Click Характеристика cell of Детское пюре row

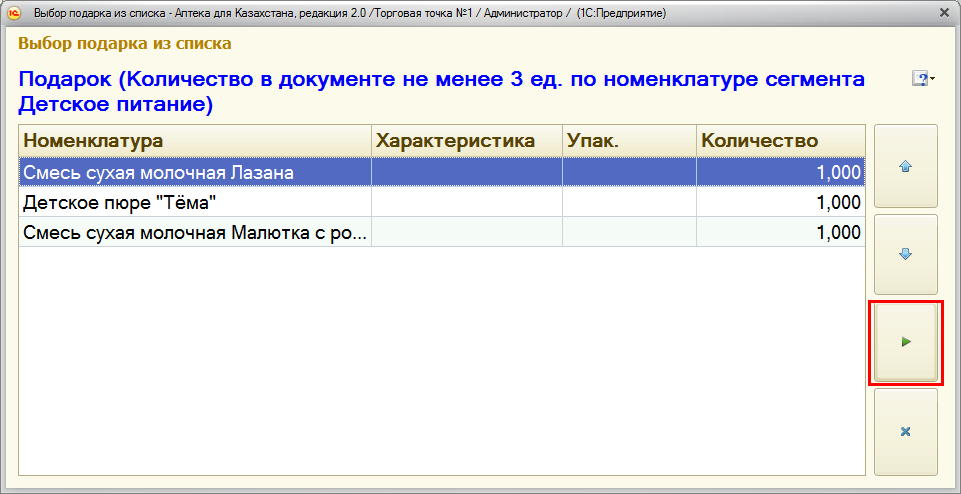pyautogui.click(x=466, y=203)
